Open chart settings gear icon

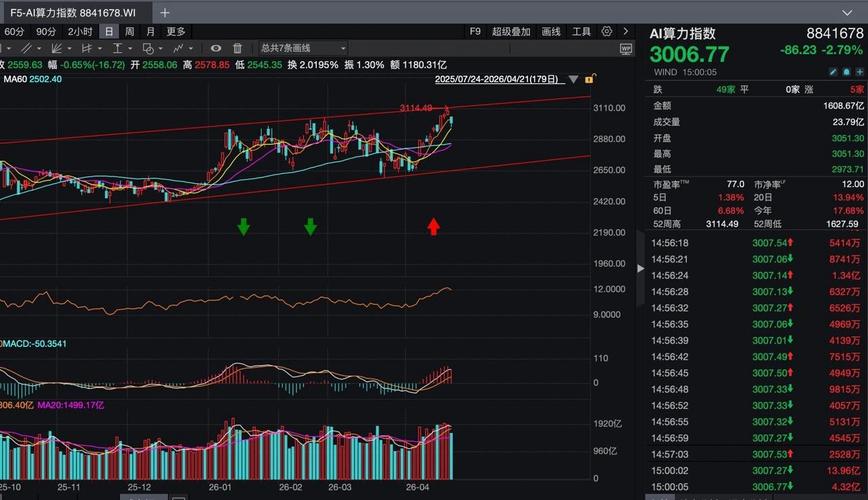tap(607, 32)
